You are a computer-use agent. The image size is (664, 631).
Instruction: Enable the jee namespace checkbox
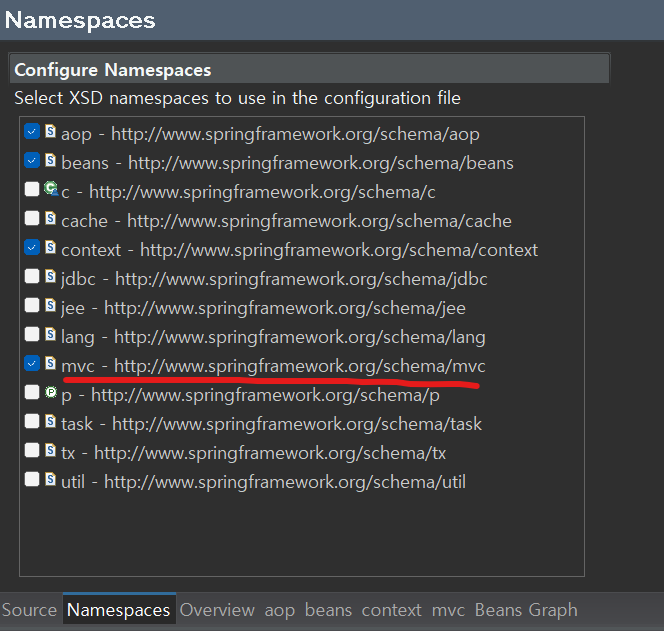(x=32, y=305)
